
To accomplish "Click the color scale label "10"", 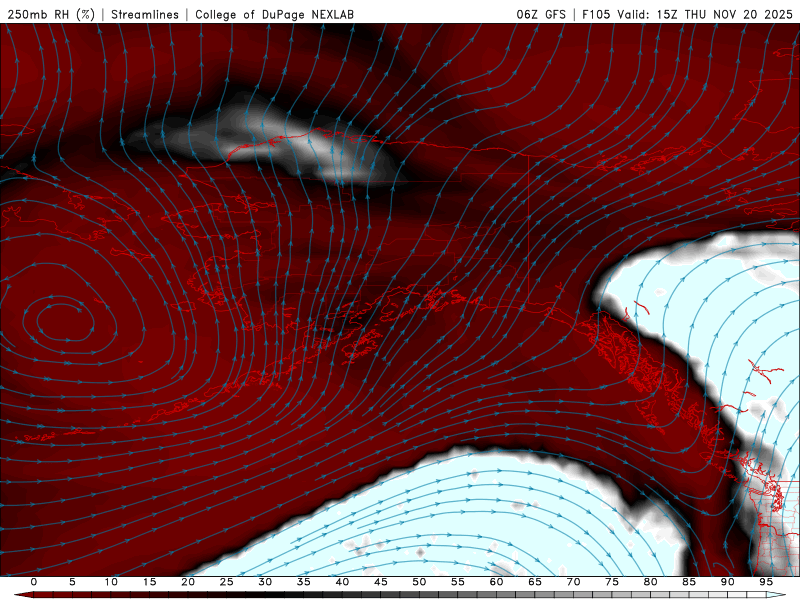I will (111, 582).
